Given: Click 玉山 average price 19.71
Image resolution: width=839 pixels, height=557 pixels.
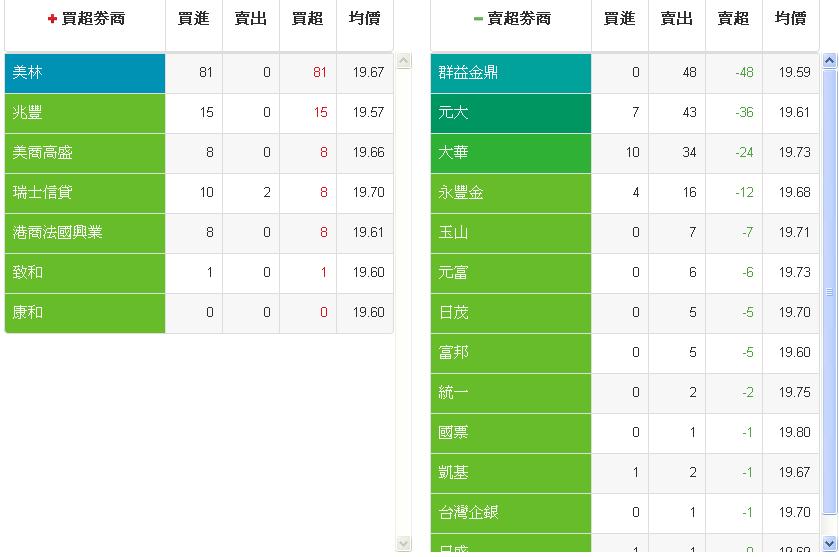Looking at the screenshot, I should [795, 232].
